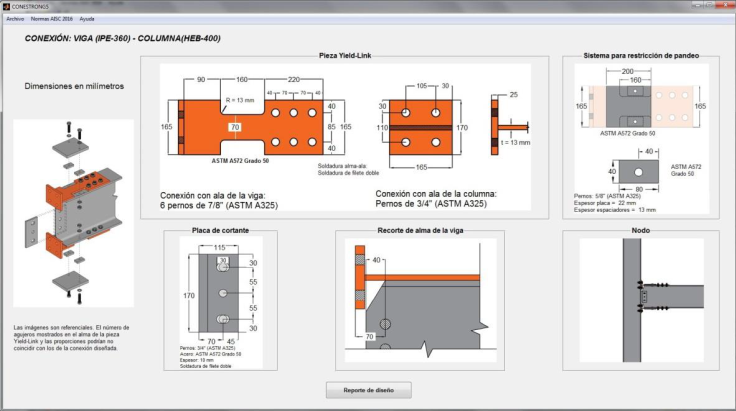Open the Normas AISC 2016 menu
The width and height of the screenshot is (736, 411).
(51, 18)
